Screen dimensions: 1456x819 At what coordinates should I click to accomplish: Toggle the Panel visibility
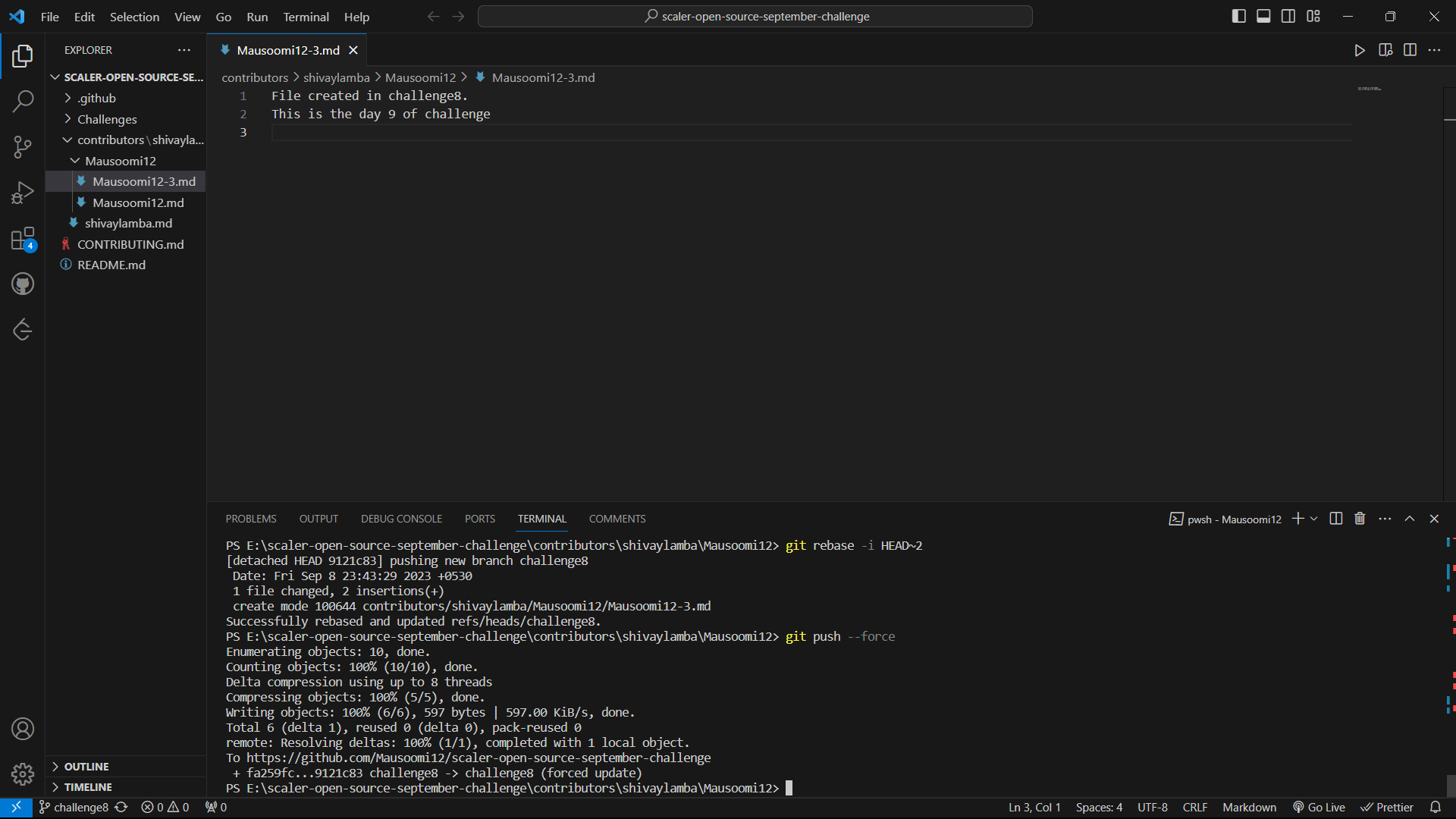point(1263,15)
